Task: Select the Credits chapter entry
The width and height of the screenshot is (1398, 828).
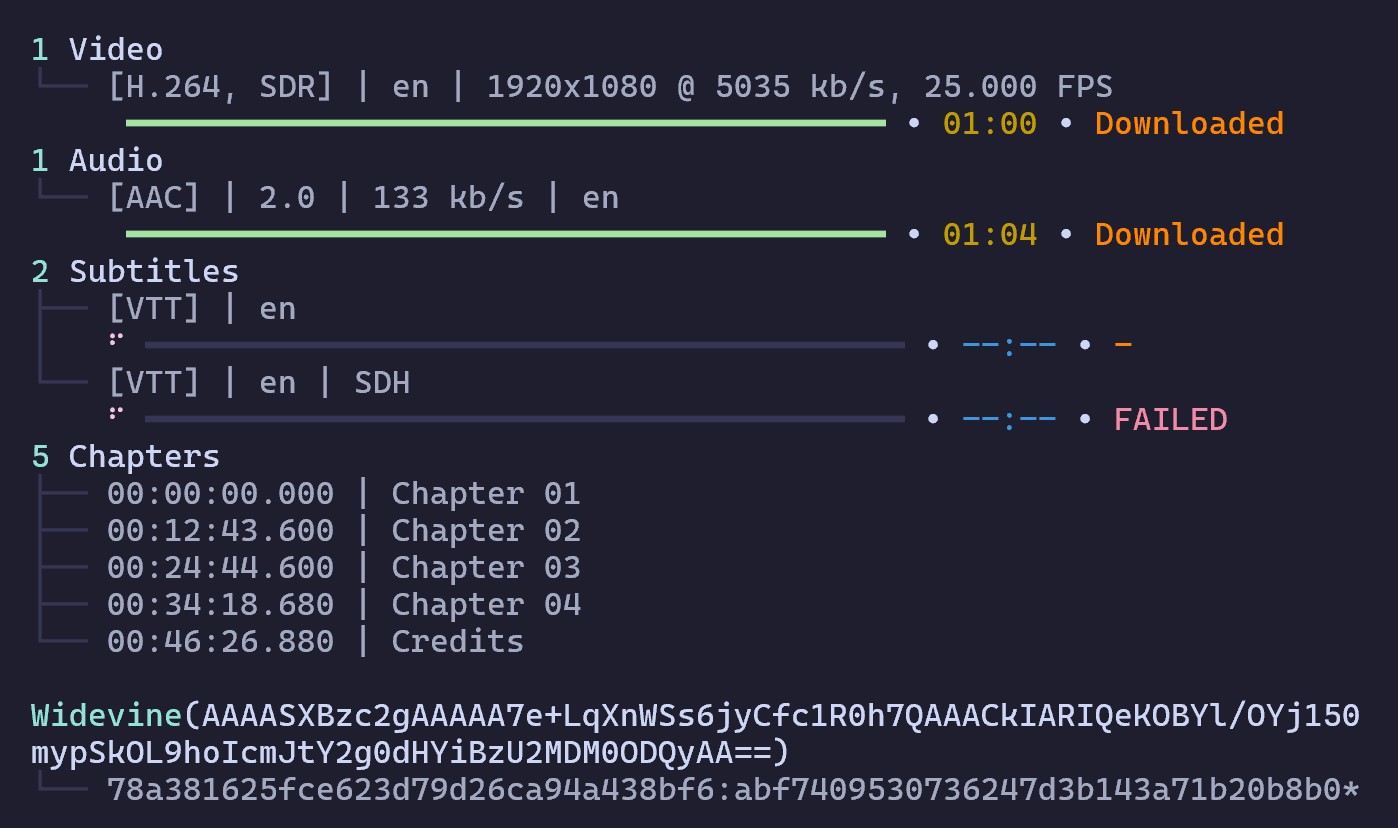Action: point(315,642)
